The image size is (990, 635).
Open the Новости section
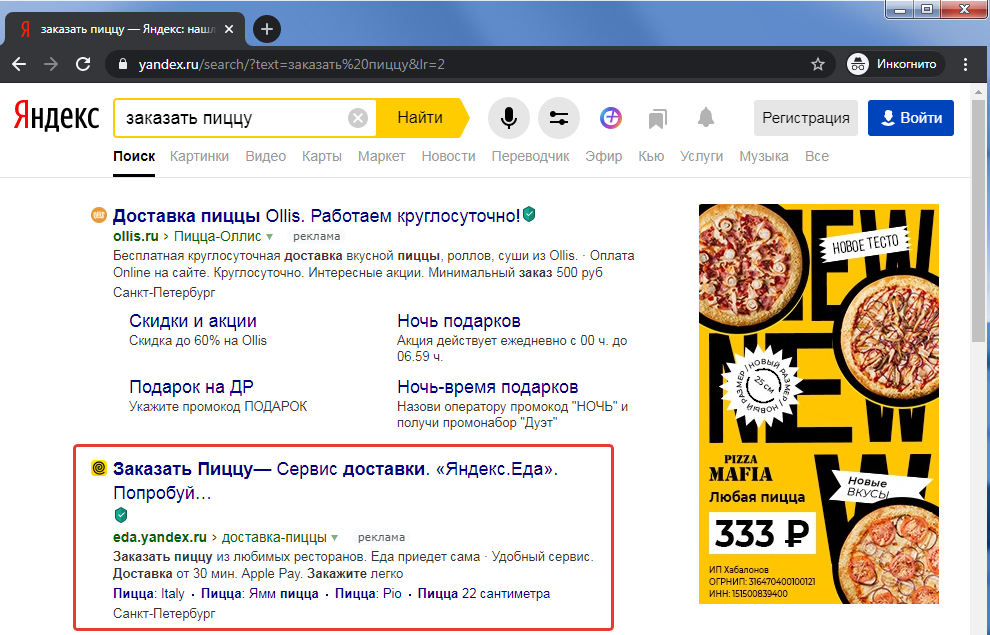tap(447, 156)
